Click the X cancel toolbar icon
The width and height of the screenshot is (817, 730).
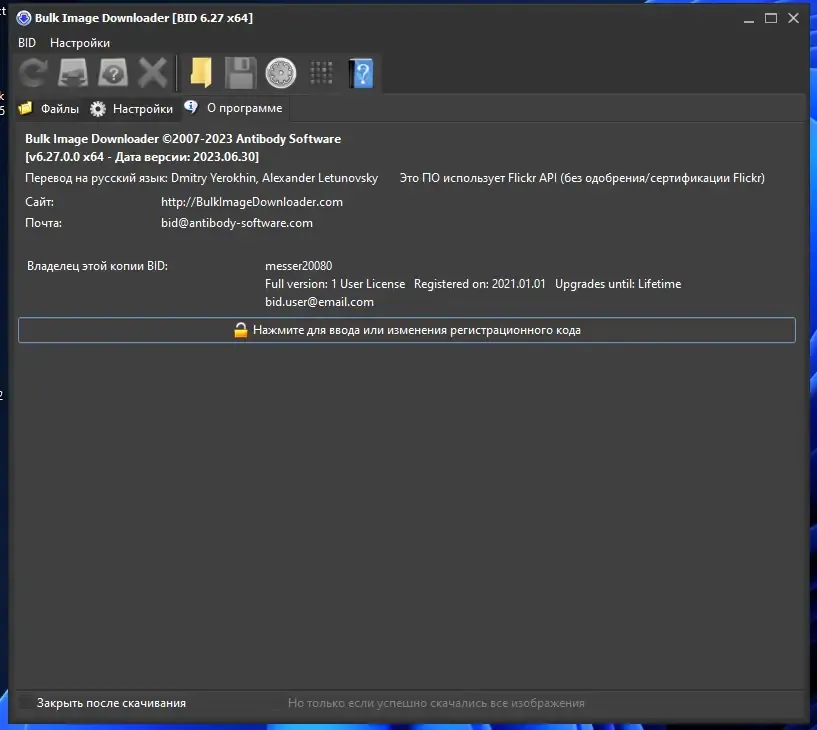point(153,73)
